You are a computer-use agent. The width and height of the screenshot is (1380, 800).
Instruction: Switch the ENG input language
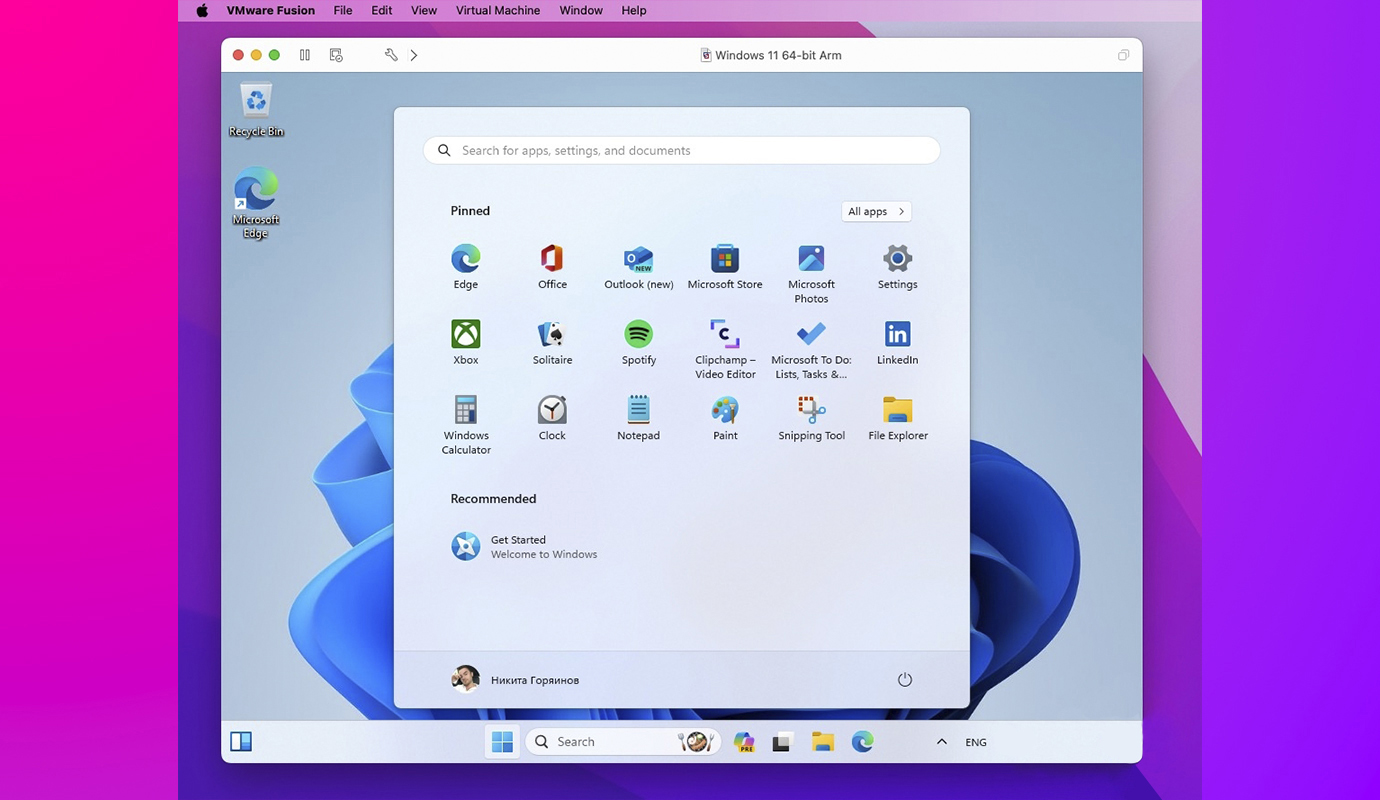(976, 742)
